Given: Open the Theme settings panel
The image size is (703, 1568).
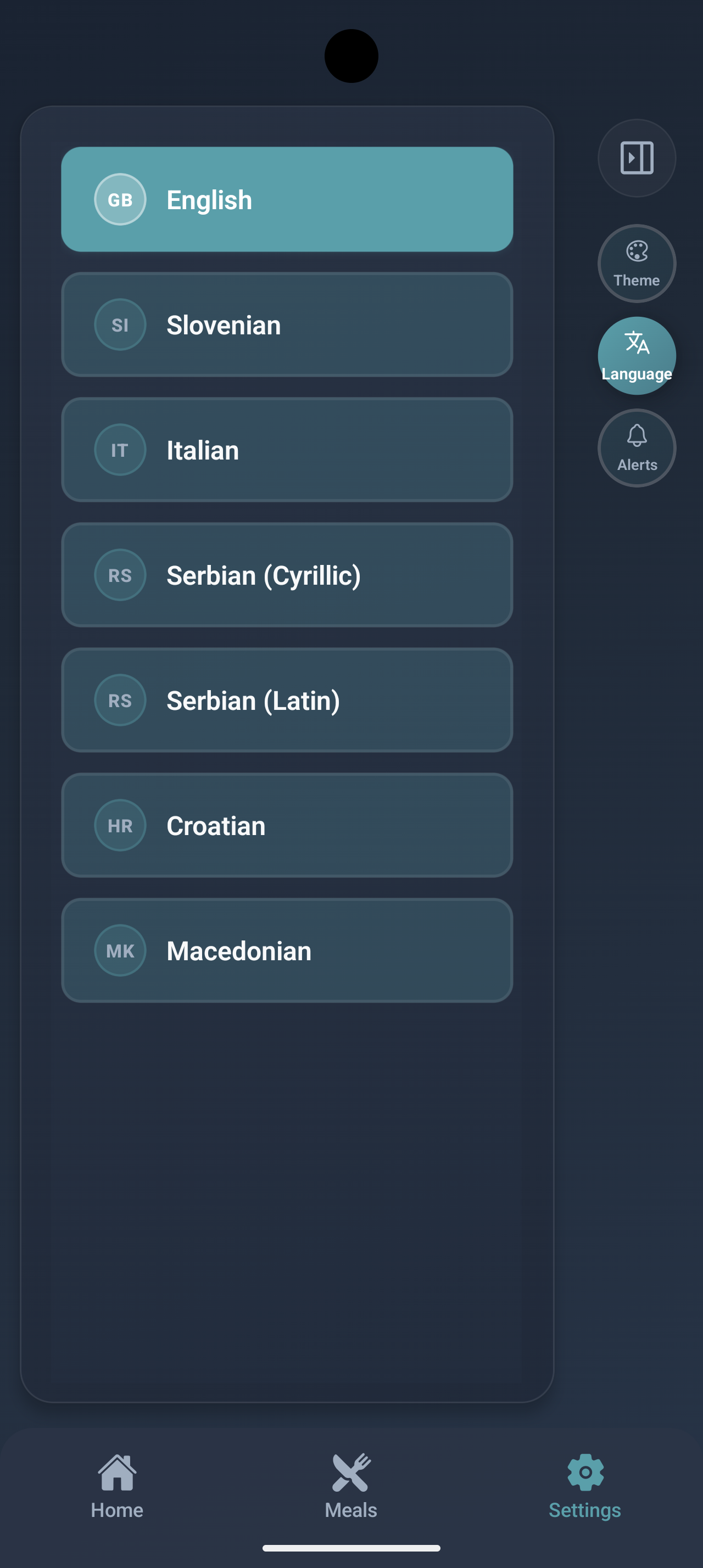Looking at the screenshot, I should tap(637, 263).
